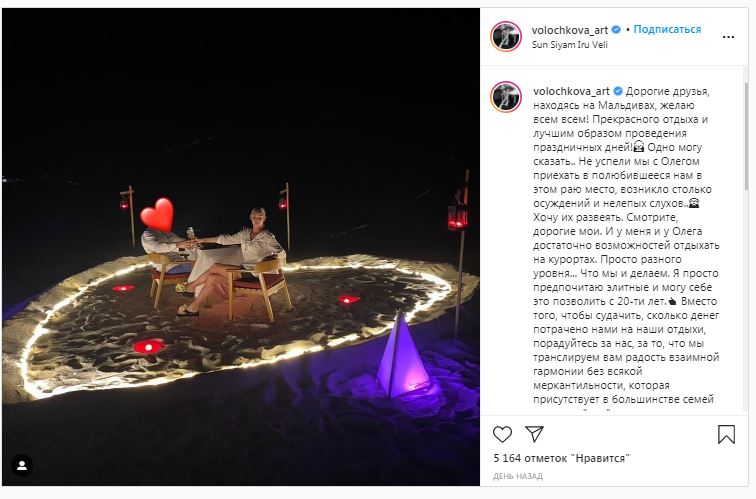View the 5 164 отметок "Нравится" list
The image size is (756, 499).
[x=562, y=459]
